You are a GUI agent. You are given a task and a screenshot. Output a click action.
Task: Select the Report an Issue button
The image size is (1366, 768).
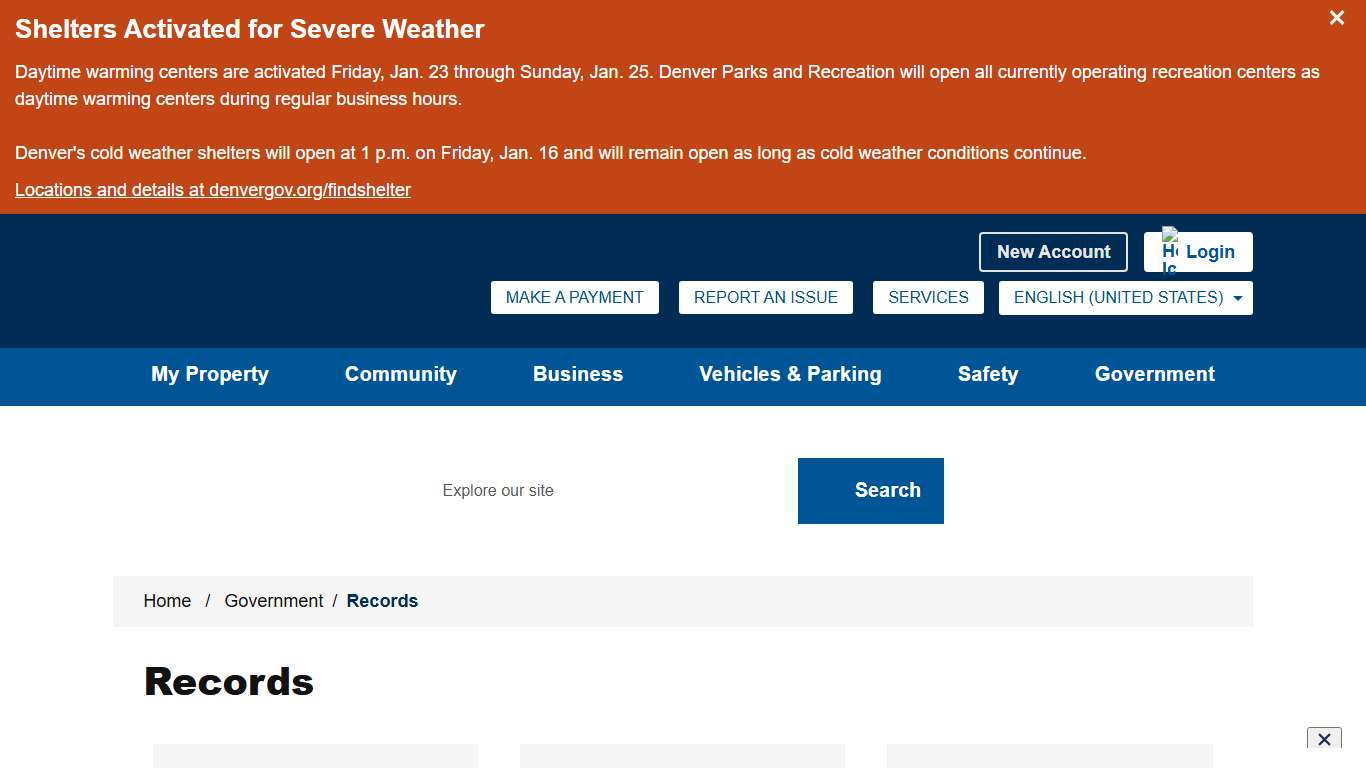765,298
